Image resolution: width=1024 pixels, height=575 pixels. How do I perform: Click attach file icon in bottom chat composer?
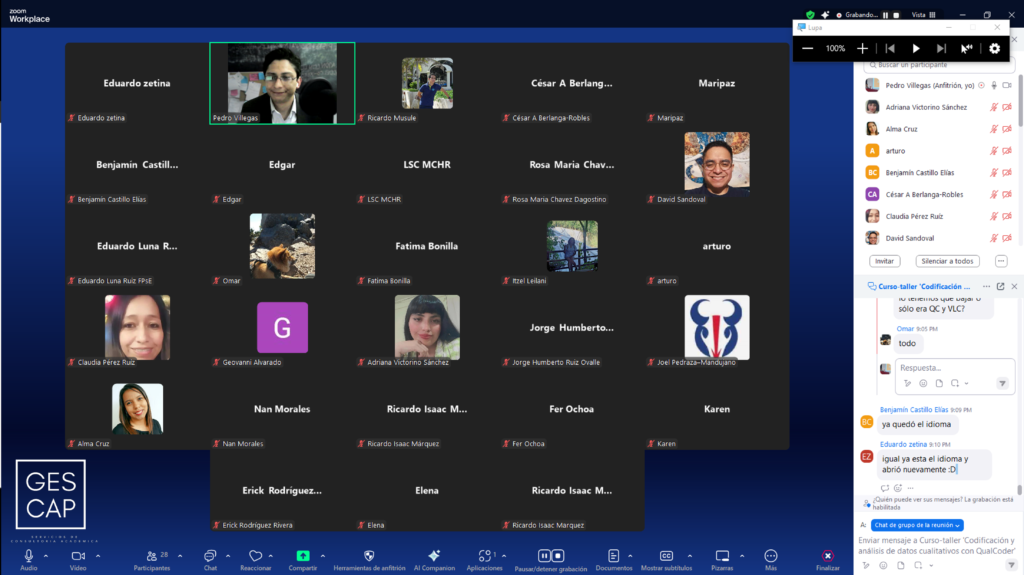(901, 565)
